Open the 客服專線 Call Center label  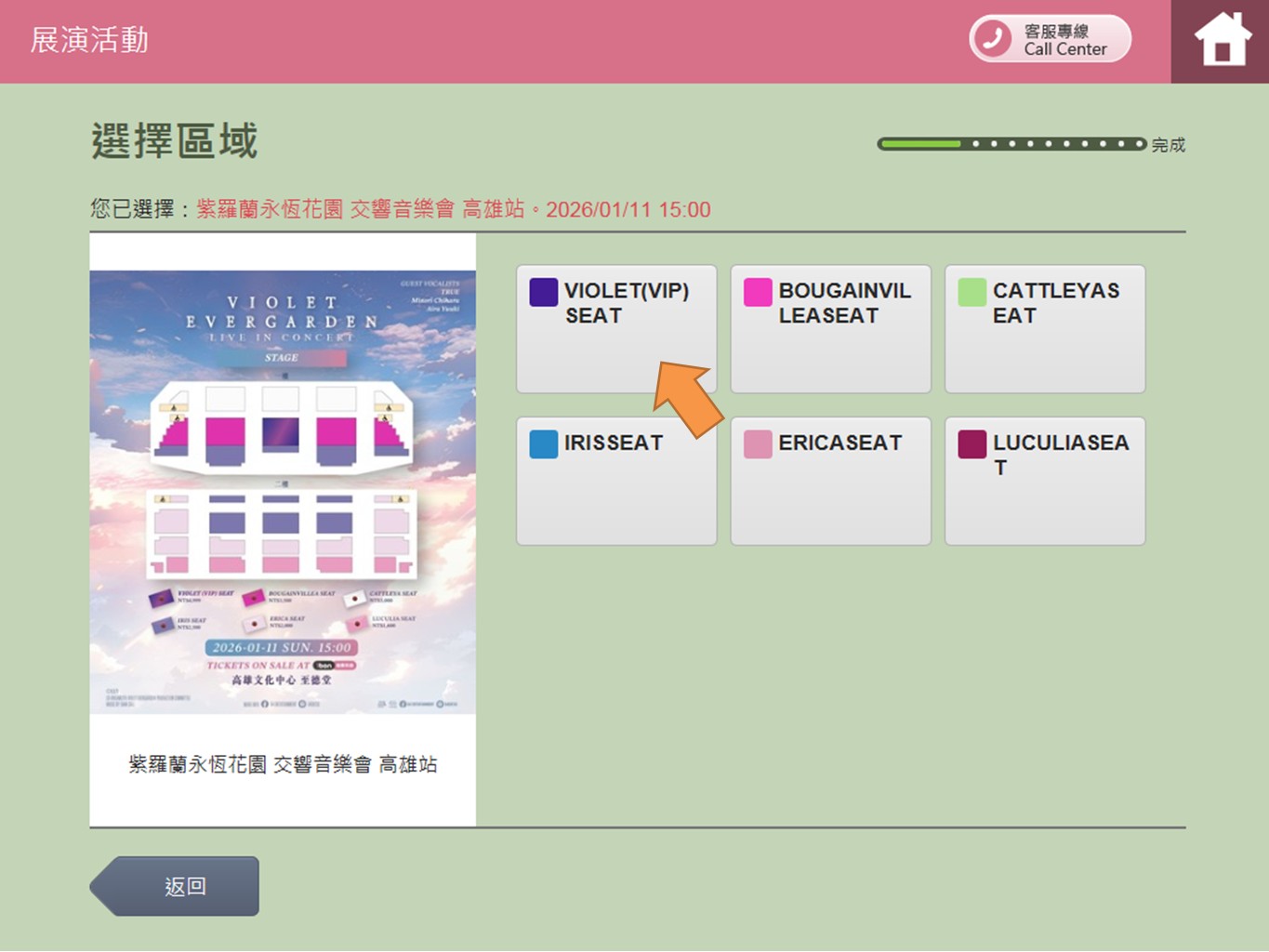pos(1064,40)
